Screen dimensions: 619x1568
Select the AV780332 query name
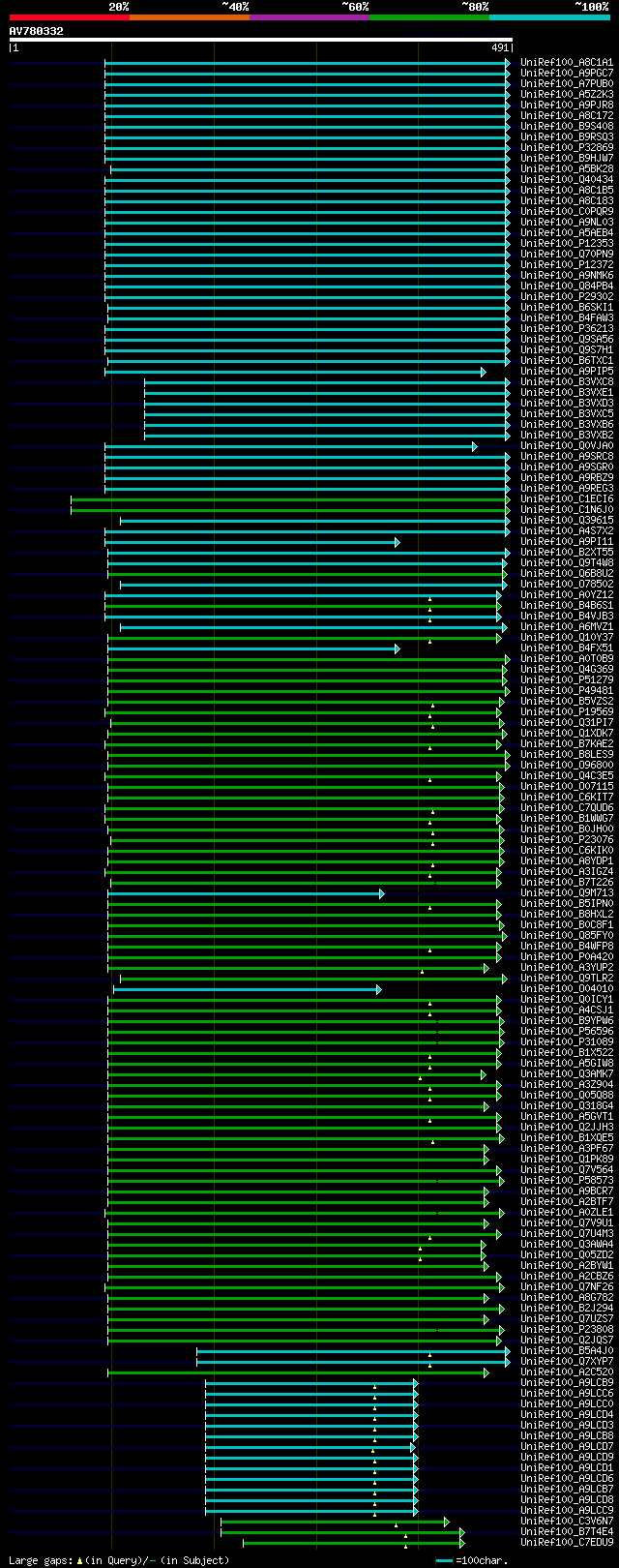(x=37, y=31)
